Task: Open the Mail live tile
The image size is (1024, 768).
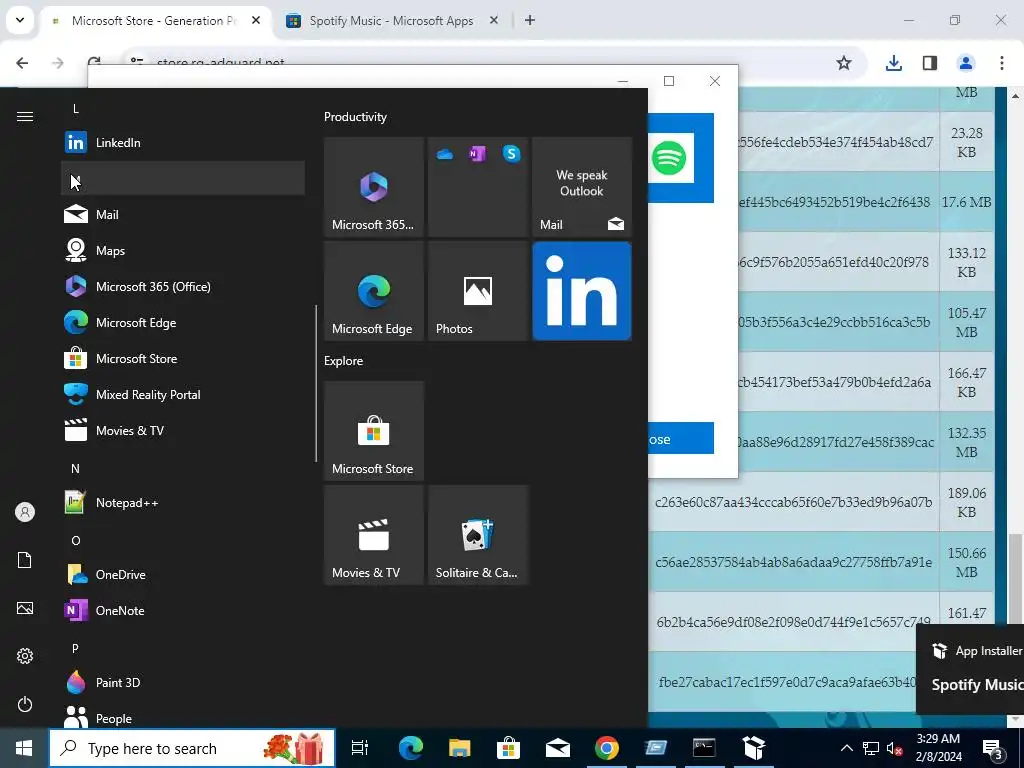Action: pyautogui.click(x=582, y=187)
